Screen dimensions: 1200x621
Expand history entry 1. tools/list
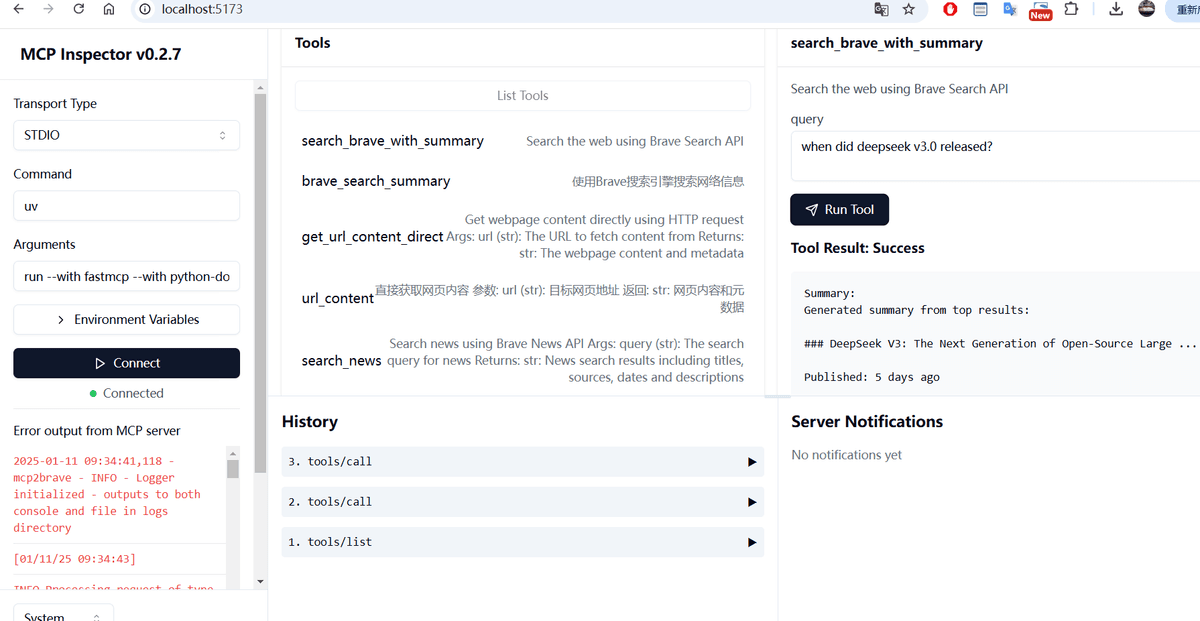(522, 542)
